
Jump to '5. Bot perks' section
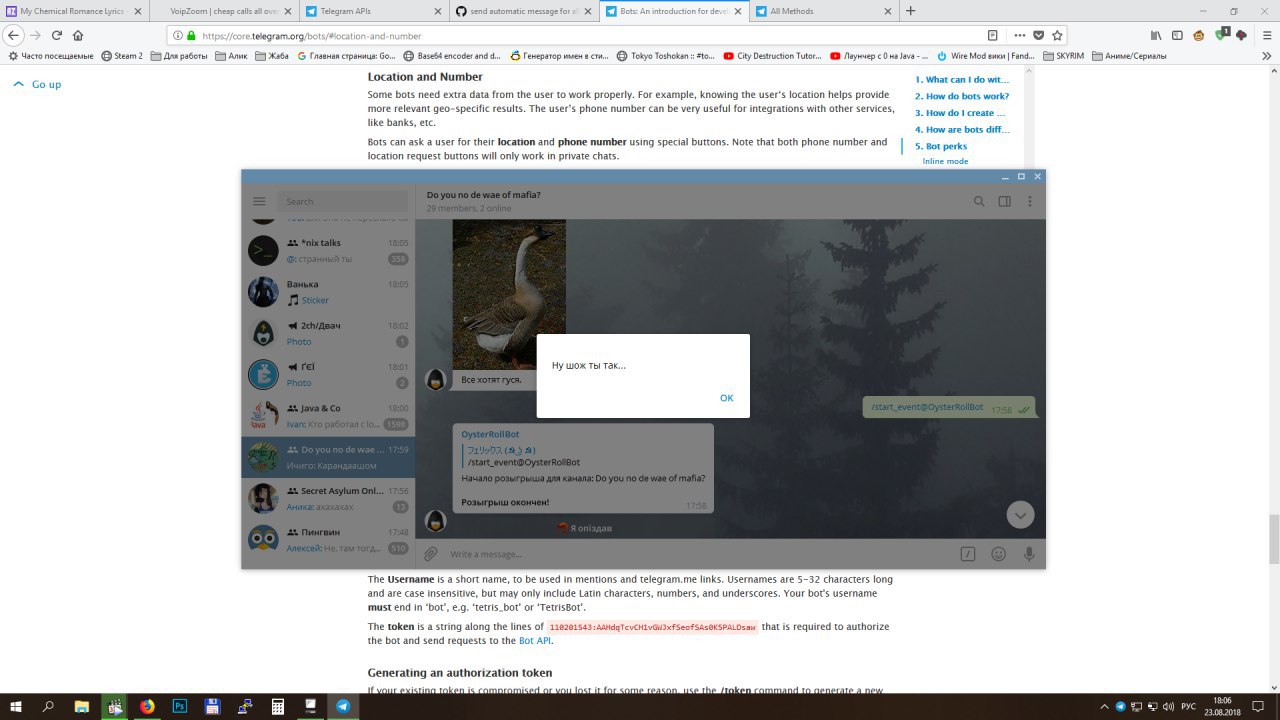941,146
